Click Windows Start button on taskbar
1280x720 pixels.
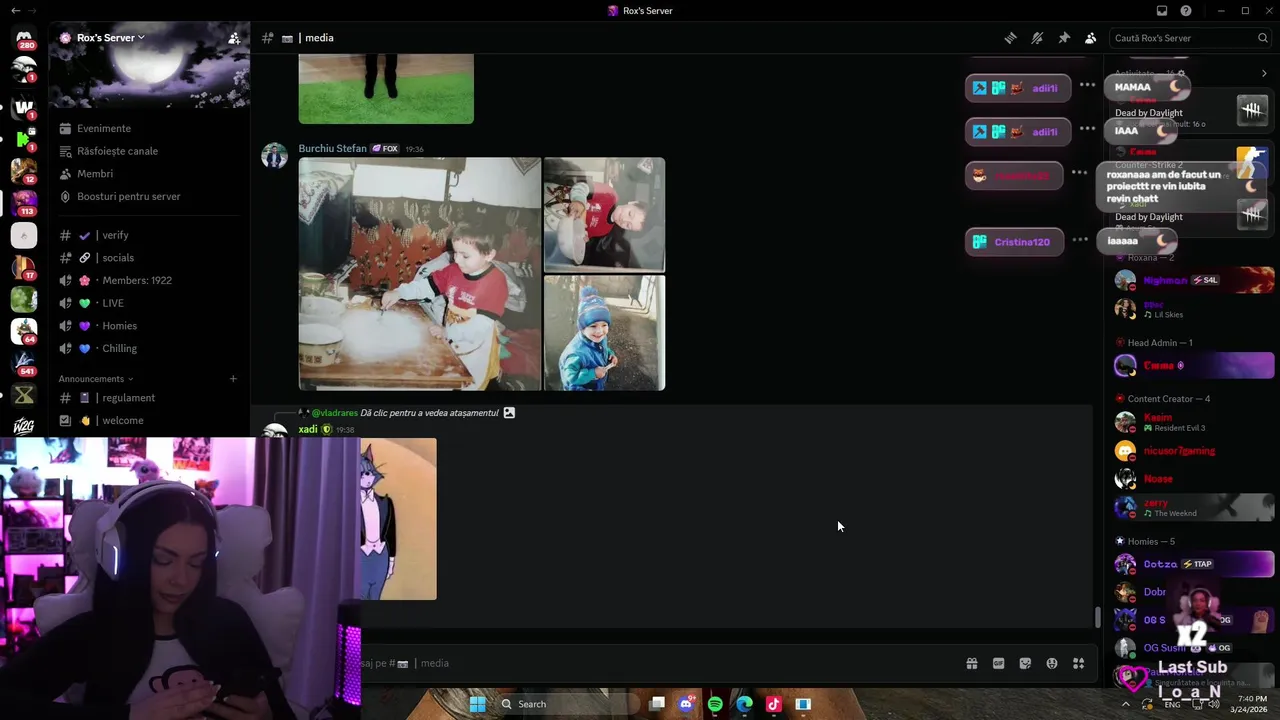pos(477,704)
